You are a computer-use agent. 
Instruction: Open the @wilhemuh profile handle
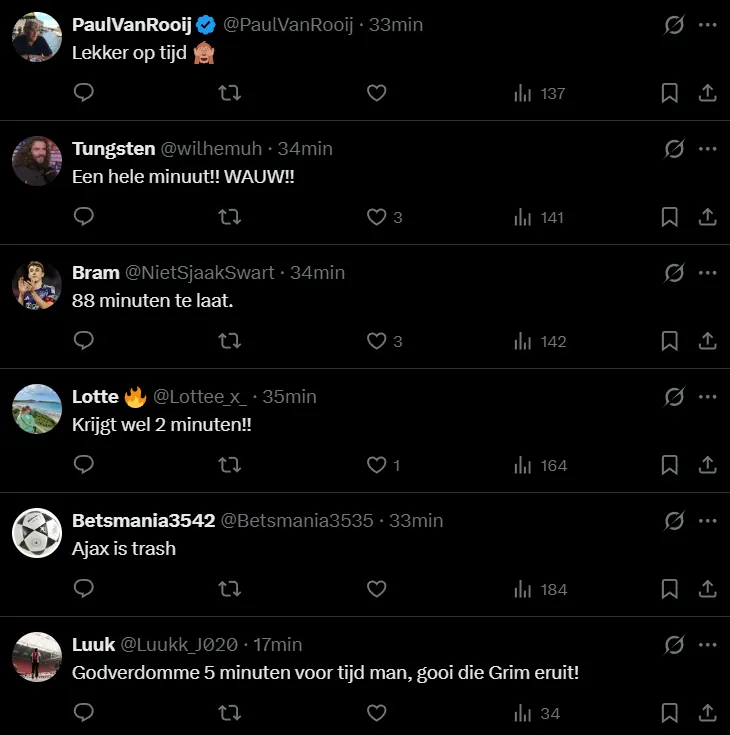click(x=211, y=148)
